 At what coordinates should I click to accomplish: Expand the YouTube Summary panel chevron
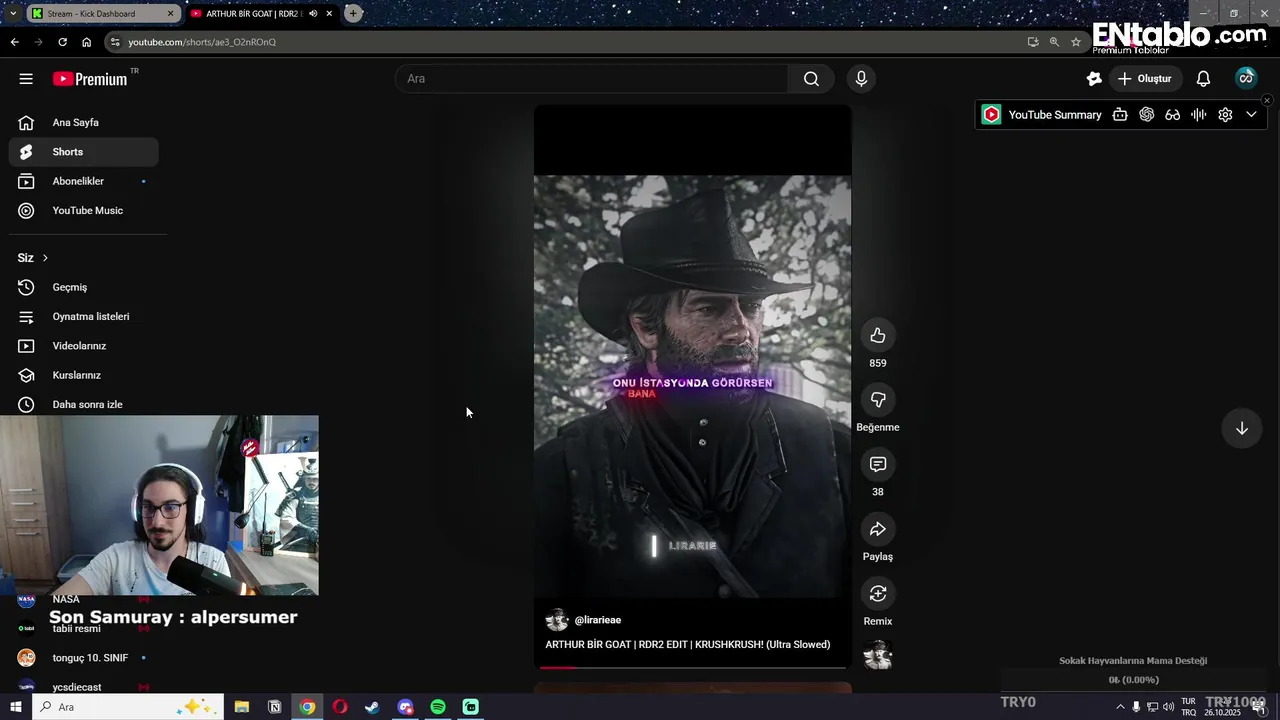pos(1251,115)
